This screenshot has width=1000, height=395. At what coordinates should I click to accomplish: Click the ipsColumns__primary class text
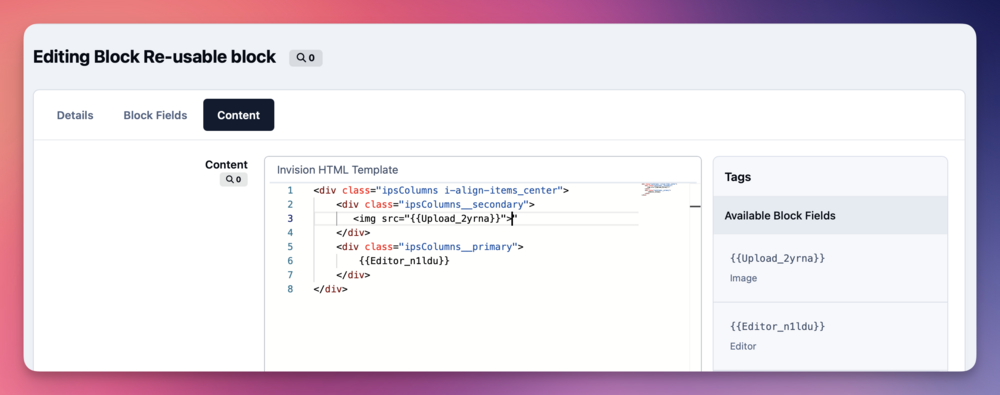pyautogui.click(x=459, y=246)
